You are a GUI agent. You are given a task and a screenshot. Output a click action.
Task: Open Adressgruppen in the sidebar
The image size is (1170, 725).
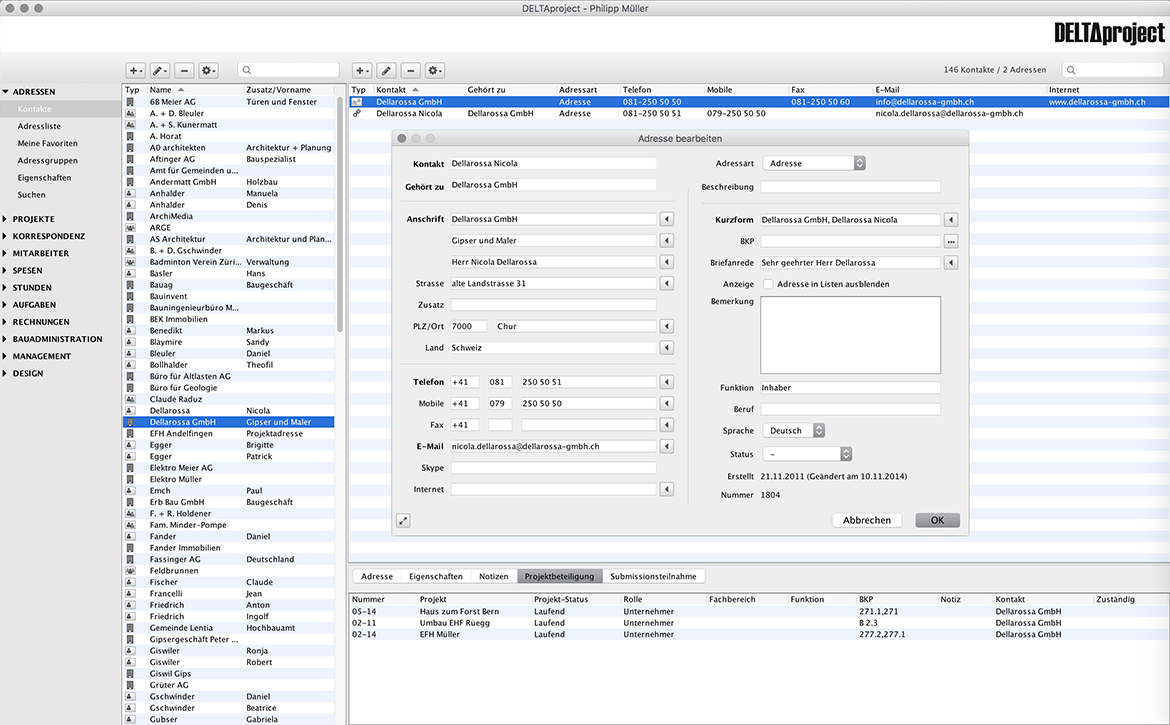(x=48, y=161)
